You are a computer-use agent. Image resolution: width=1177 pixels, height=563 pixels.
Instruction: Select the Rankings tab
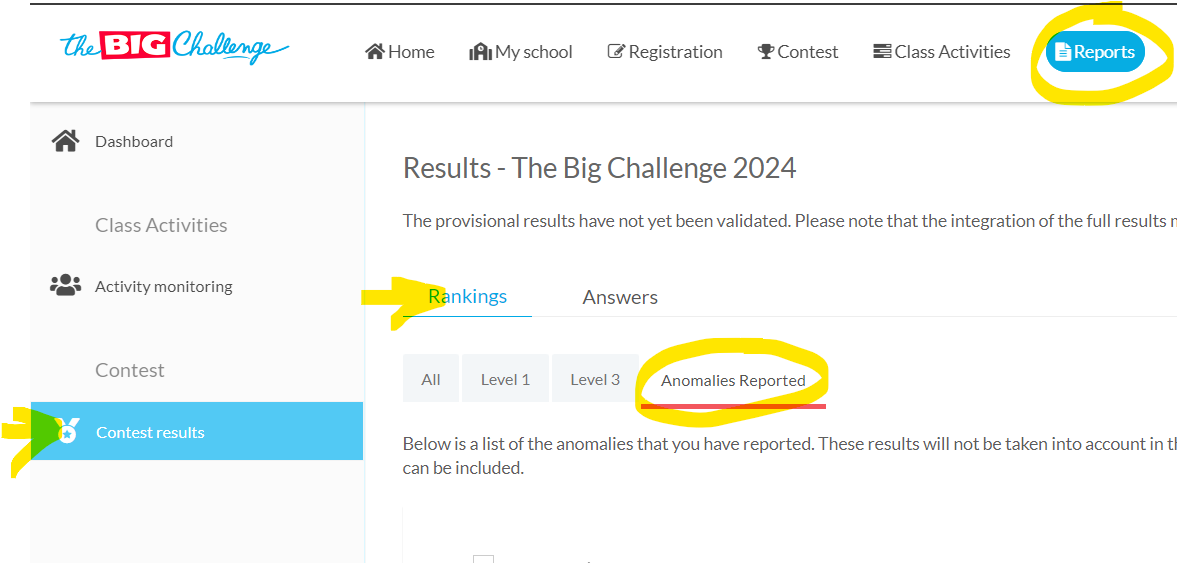(467, 296)
